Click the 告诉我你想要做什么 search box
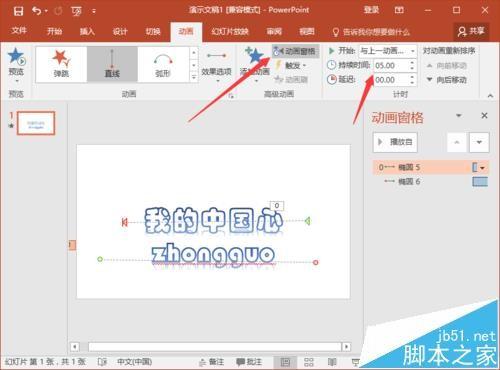 (371, 32)
